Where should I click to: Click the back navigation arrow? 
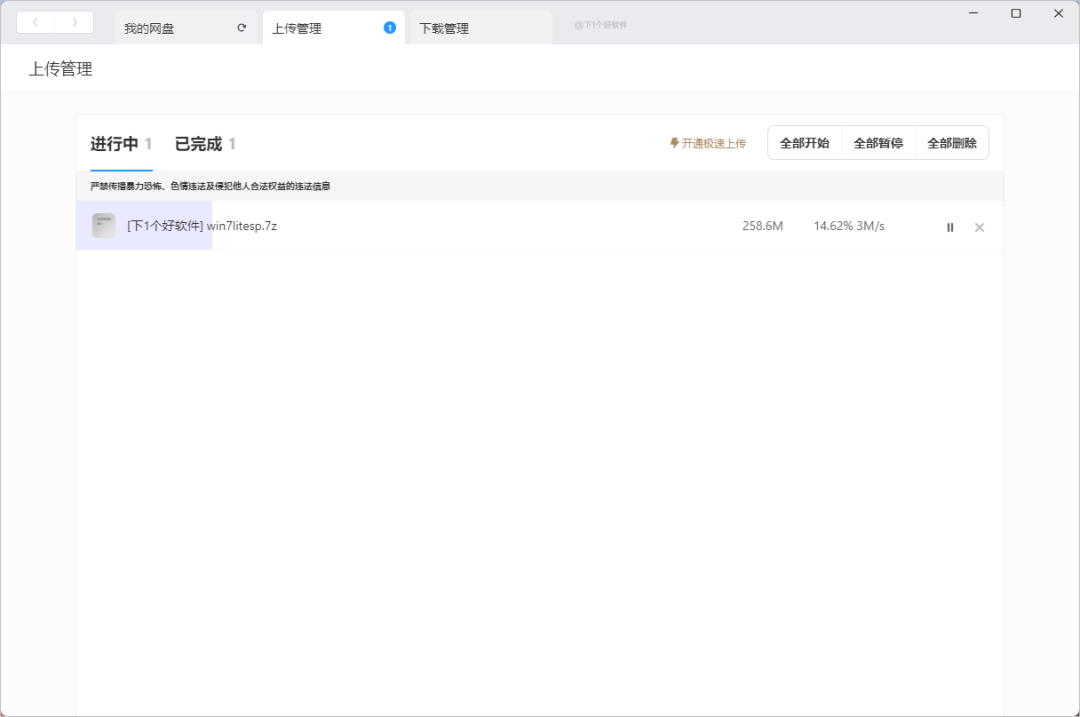36,22
